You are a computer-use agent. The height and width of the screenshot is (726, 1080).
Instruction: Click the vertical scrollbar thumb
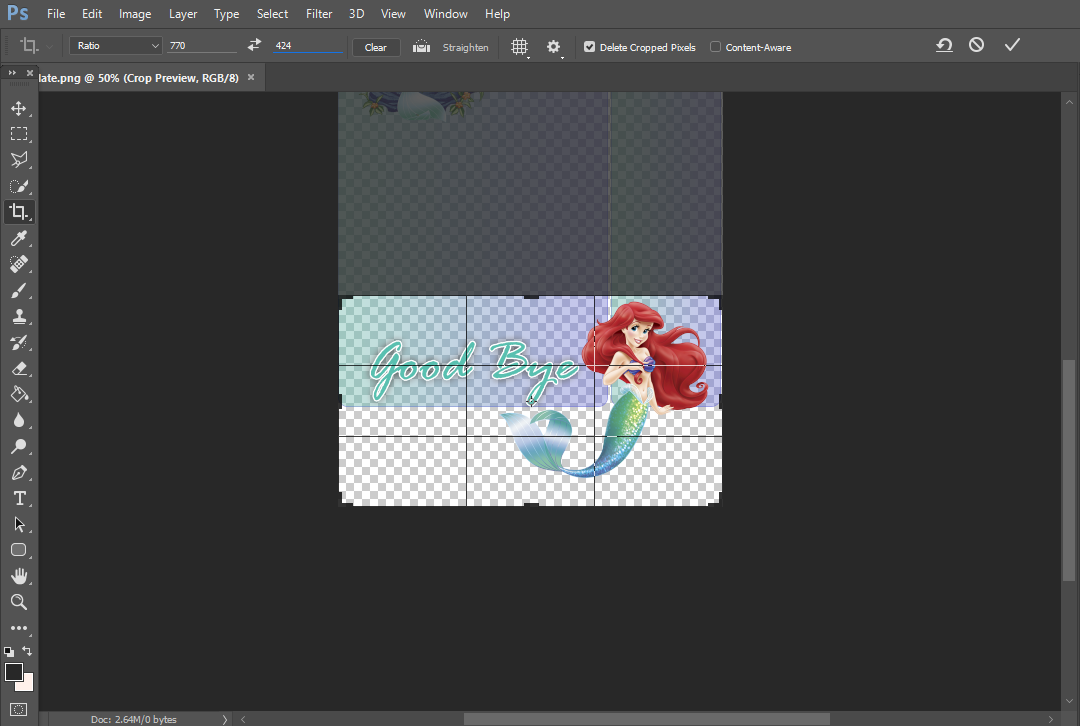pyautogui.click(x=1068, y=470)
